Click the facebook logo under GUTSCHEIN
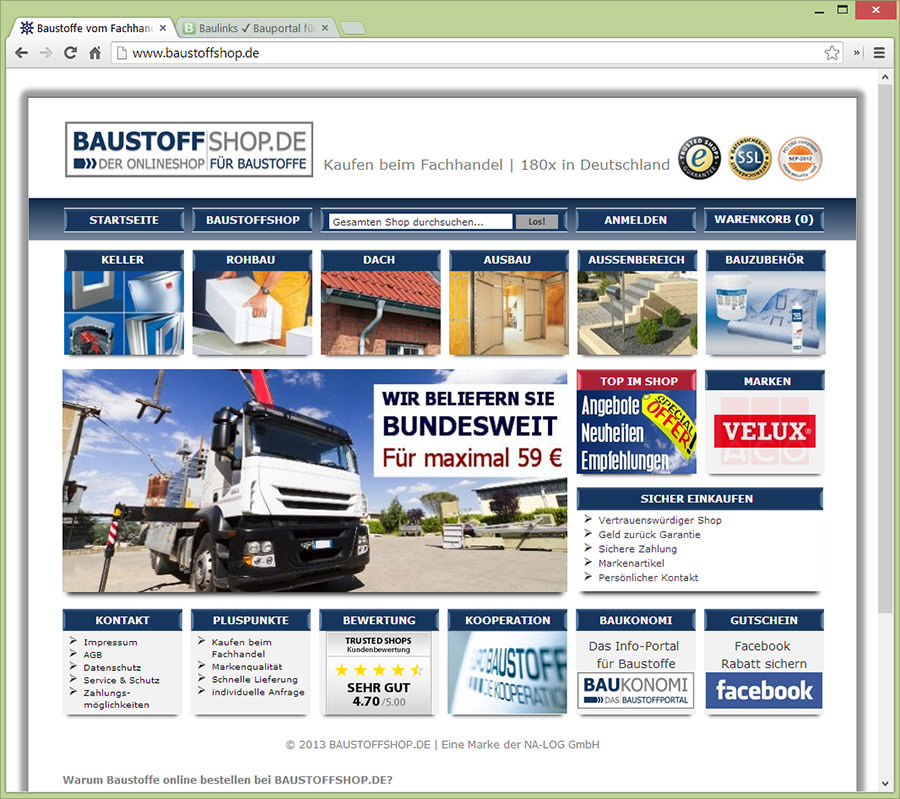This screenshot has width=900, height=799. 764,691
